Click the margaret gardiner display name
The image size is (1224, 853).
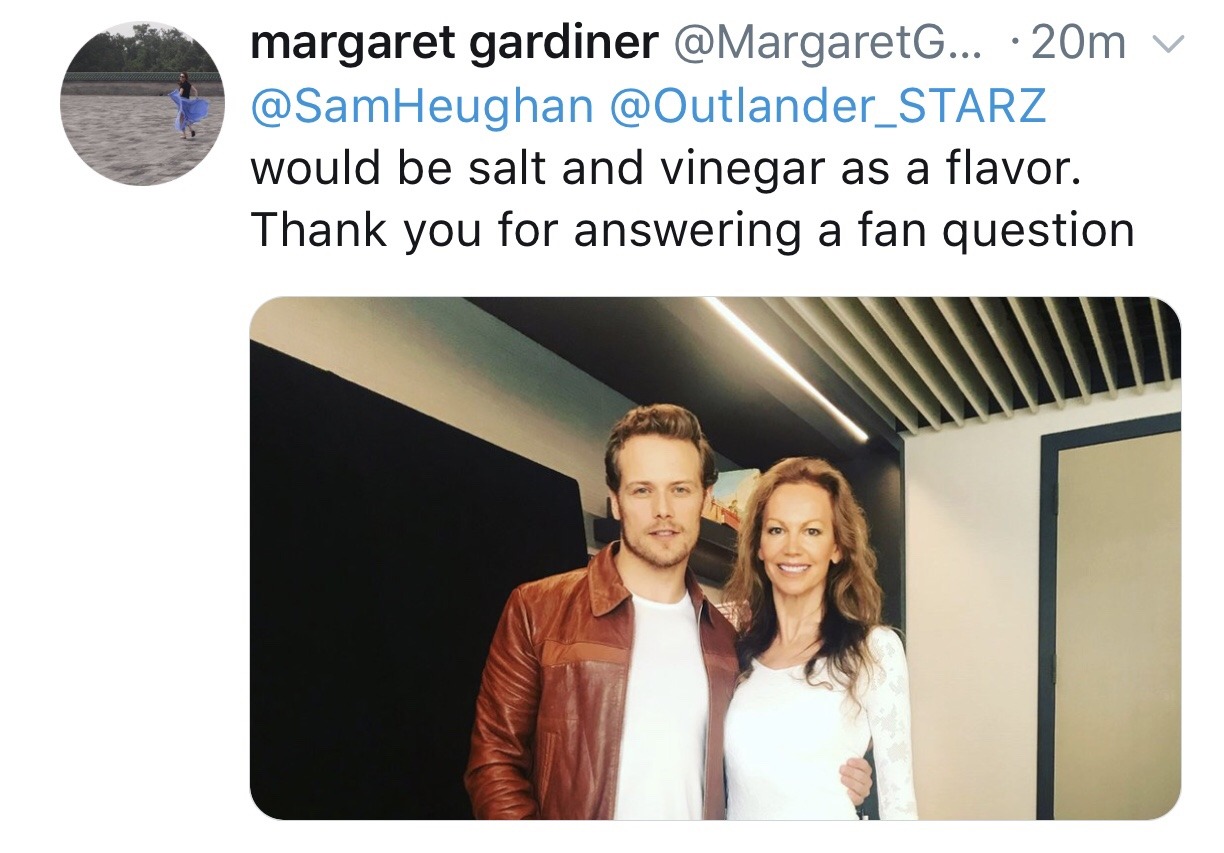pos(454,44)
